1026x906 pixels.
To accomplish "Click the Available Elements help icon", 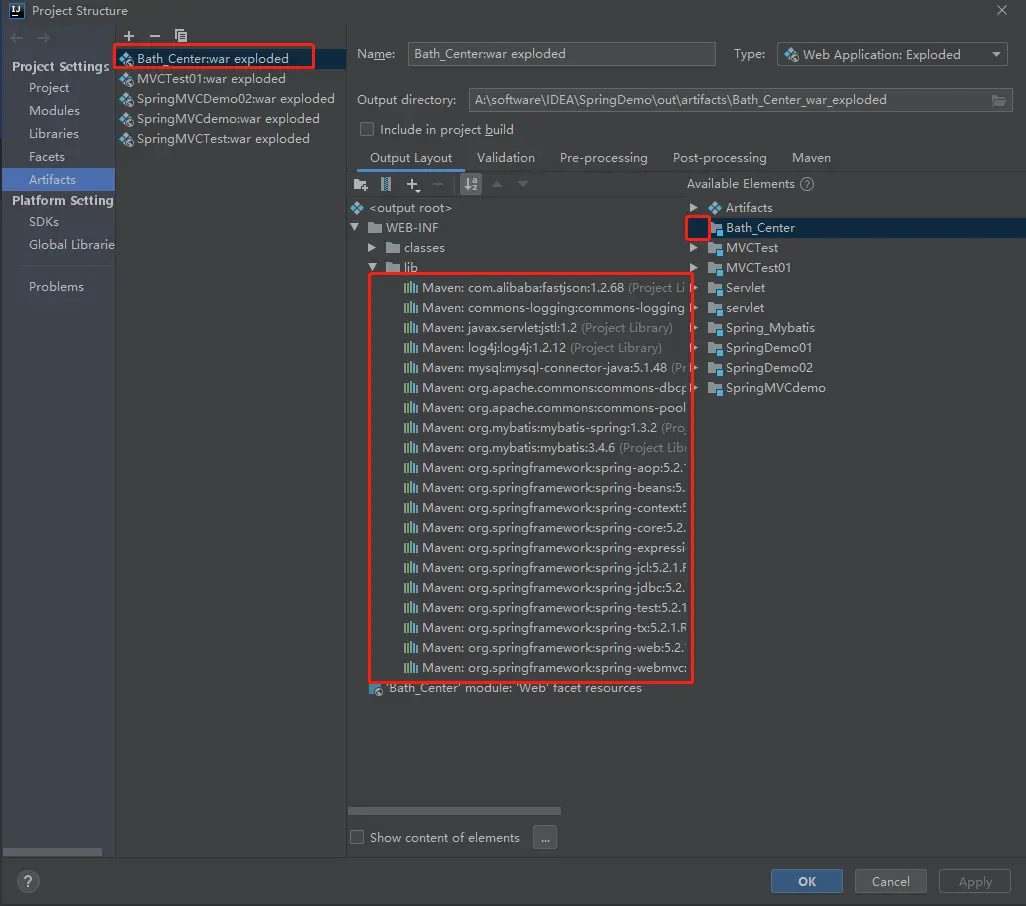I will pyautogui.click(x=807, y=184).
